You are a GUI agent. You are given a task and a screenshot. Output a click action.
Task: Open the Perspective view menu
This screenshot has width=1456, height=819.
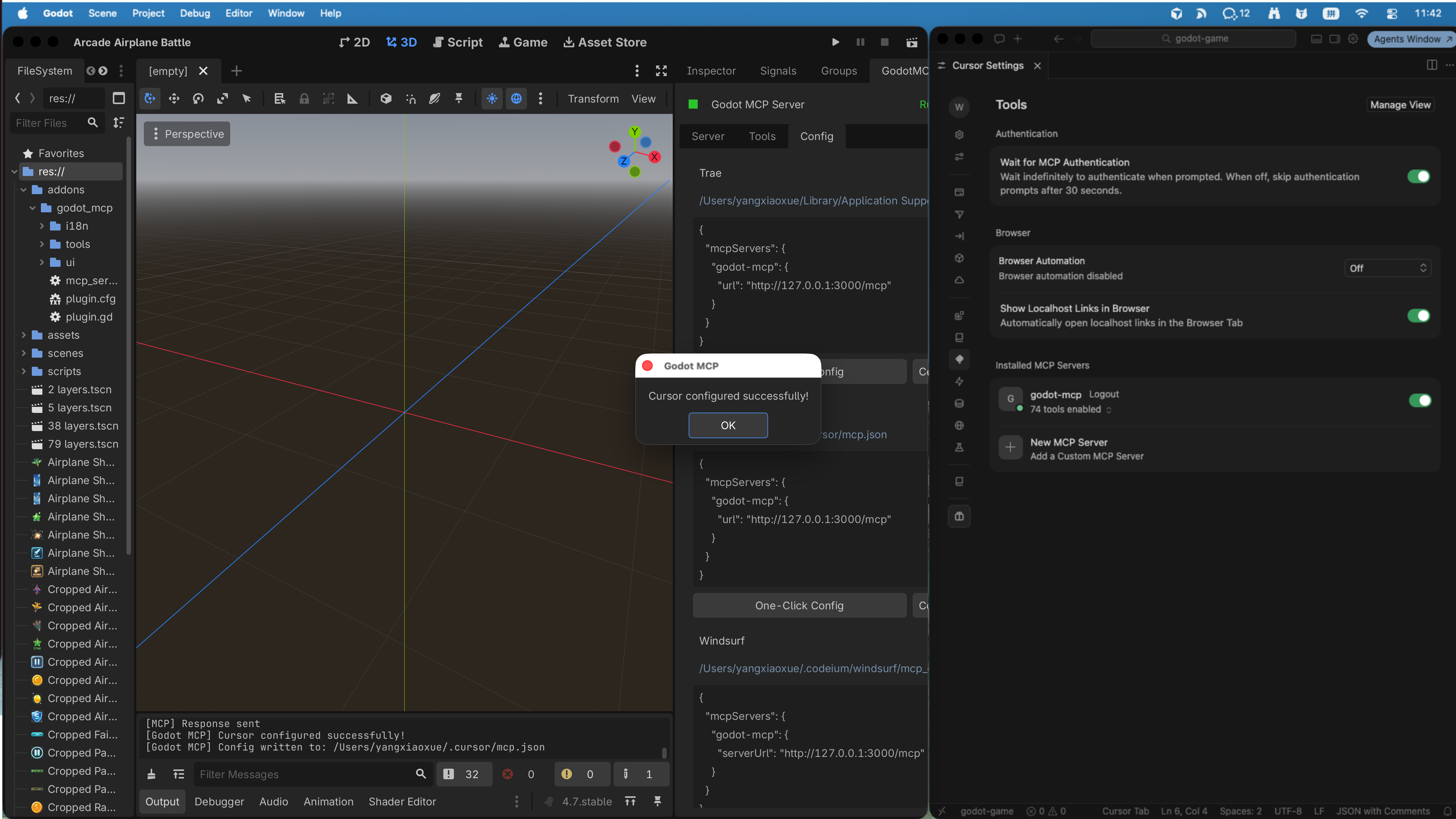click(x=187, y=134)
